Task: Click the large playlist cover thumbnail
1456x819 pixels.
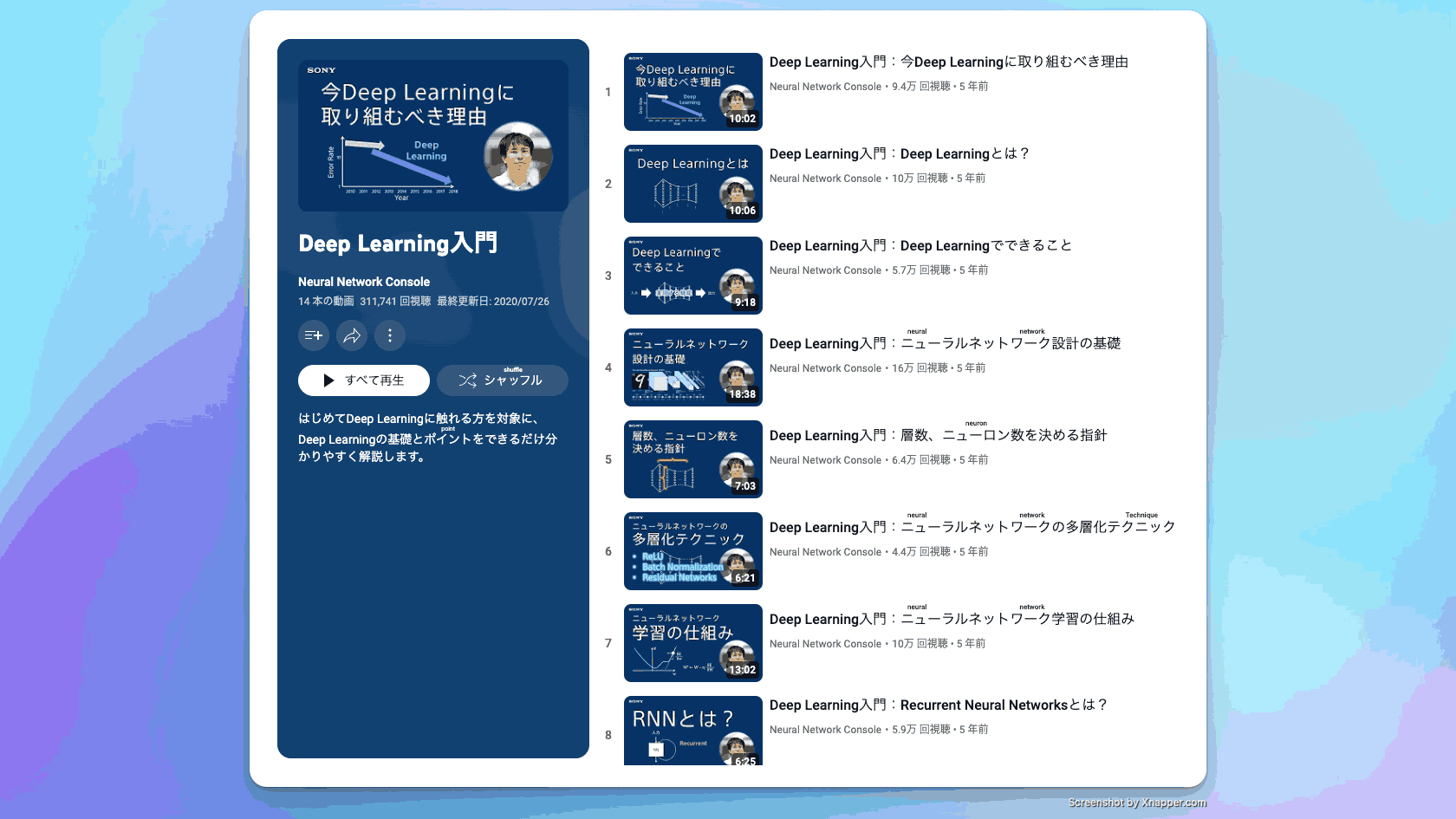Action: (433, 135)
